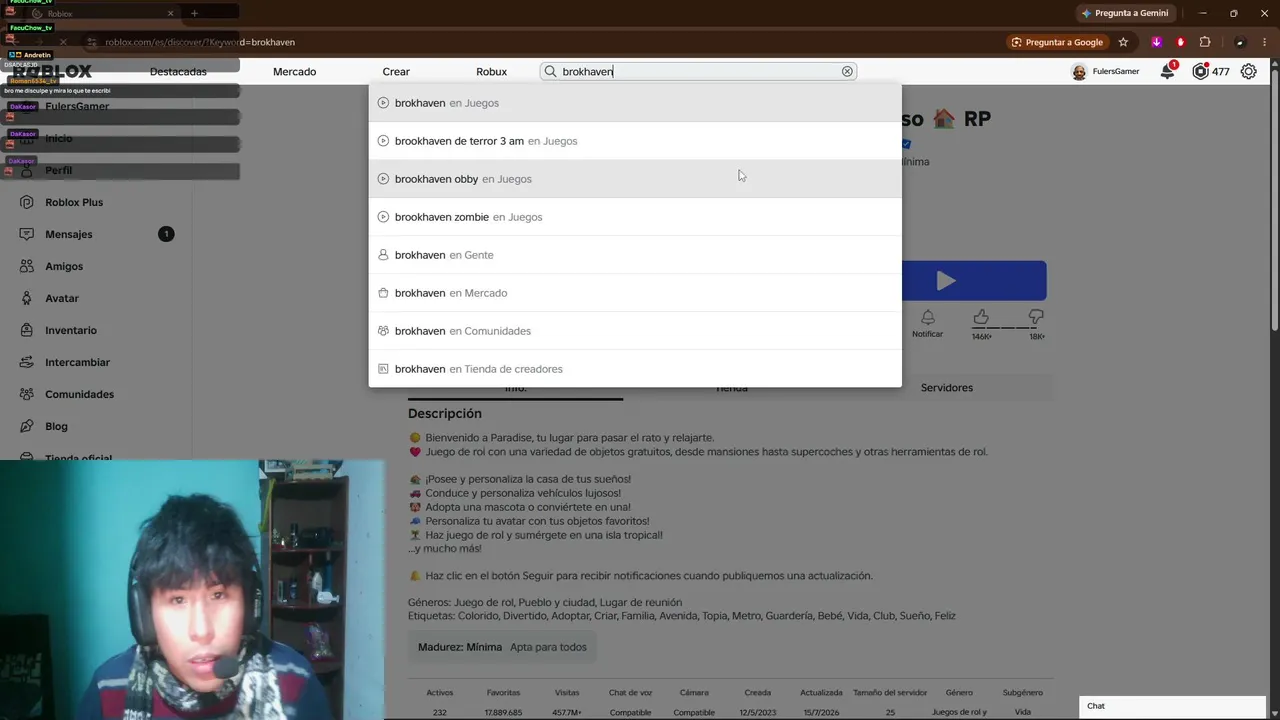Click the Amigos people icon in the sidebar
The width and height of the screenshot is (1280, 720).
pyautogui.click(x=26, y=266)
